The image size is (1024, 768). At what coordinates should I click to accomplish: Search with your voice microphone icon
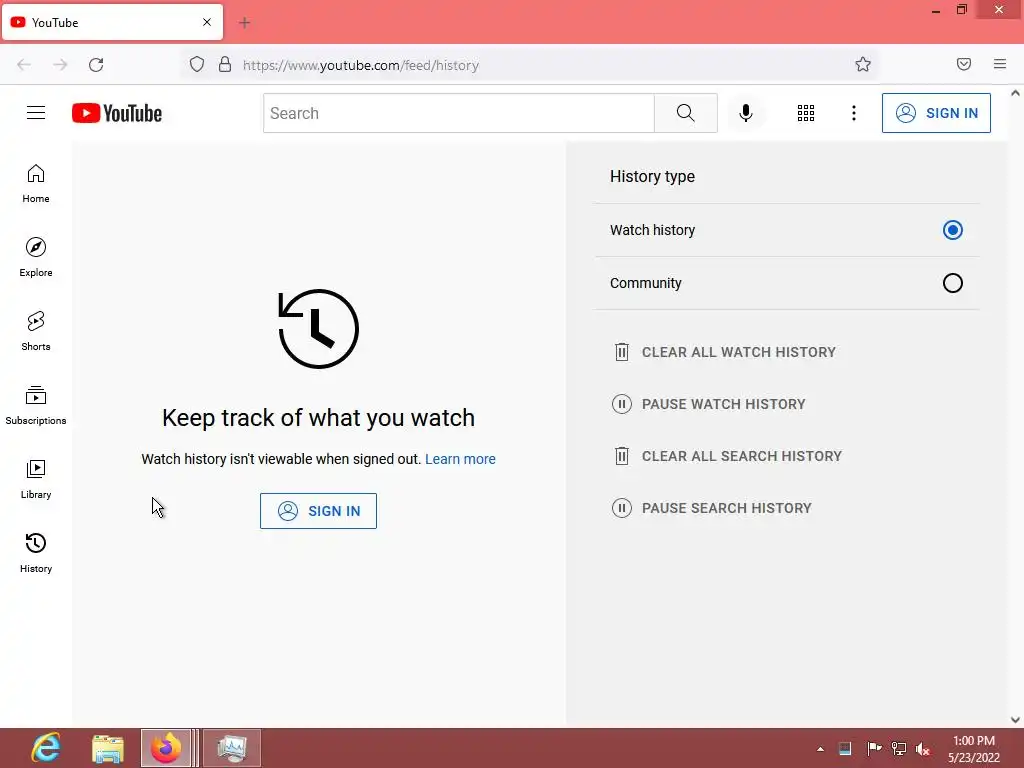click(x=746, y=113)
